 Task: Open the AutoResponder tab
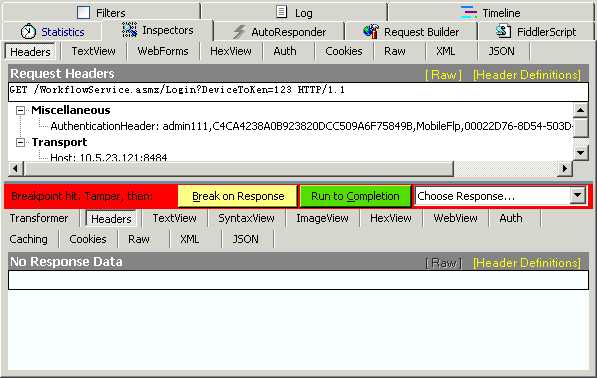[279, 32]
